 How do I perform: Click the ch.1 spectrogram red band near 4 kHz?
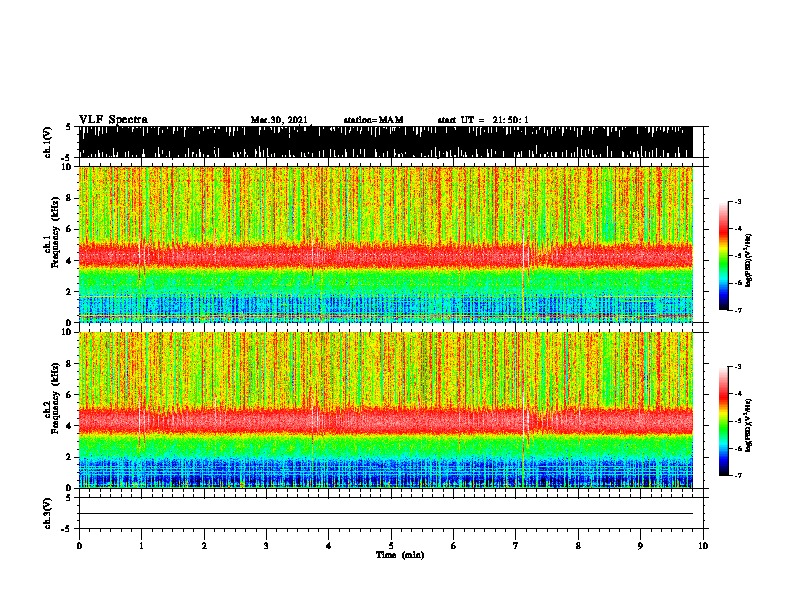385,256
